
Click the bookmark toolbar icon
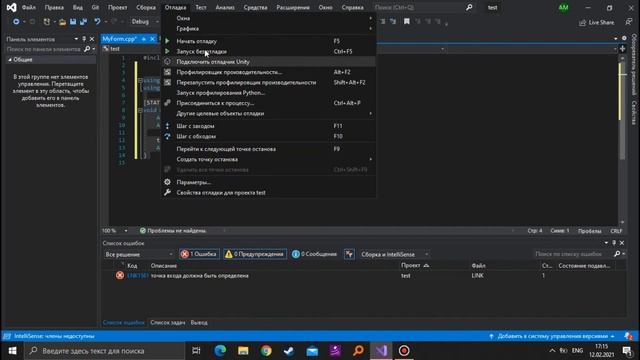[x=407, y=21]
